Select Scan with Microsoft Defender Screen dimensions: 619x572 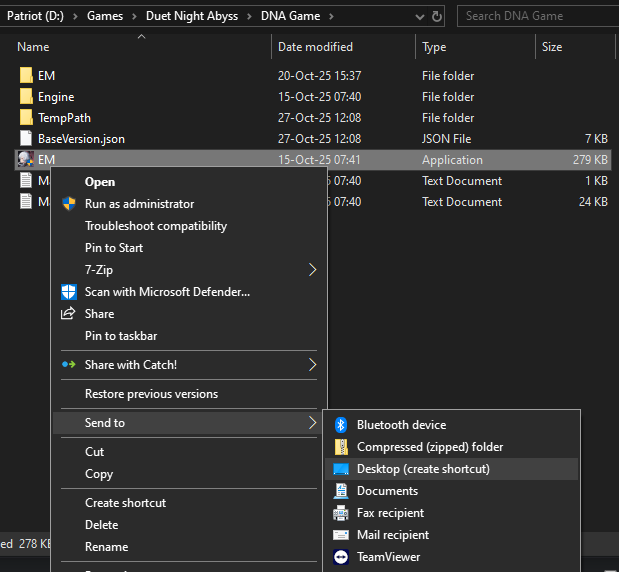point(167,292)
